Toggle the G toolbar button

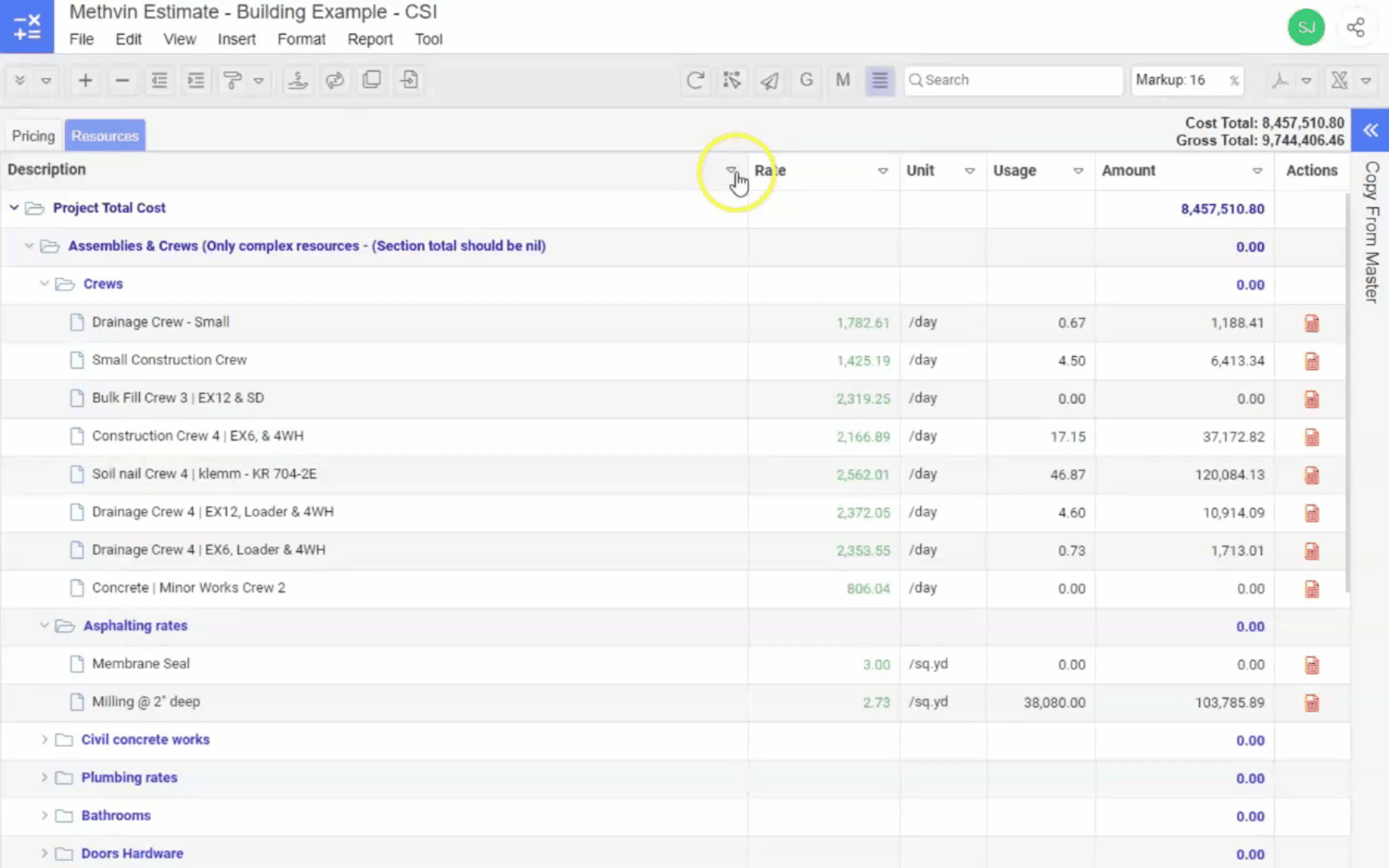click(x=806, y=80)
